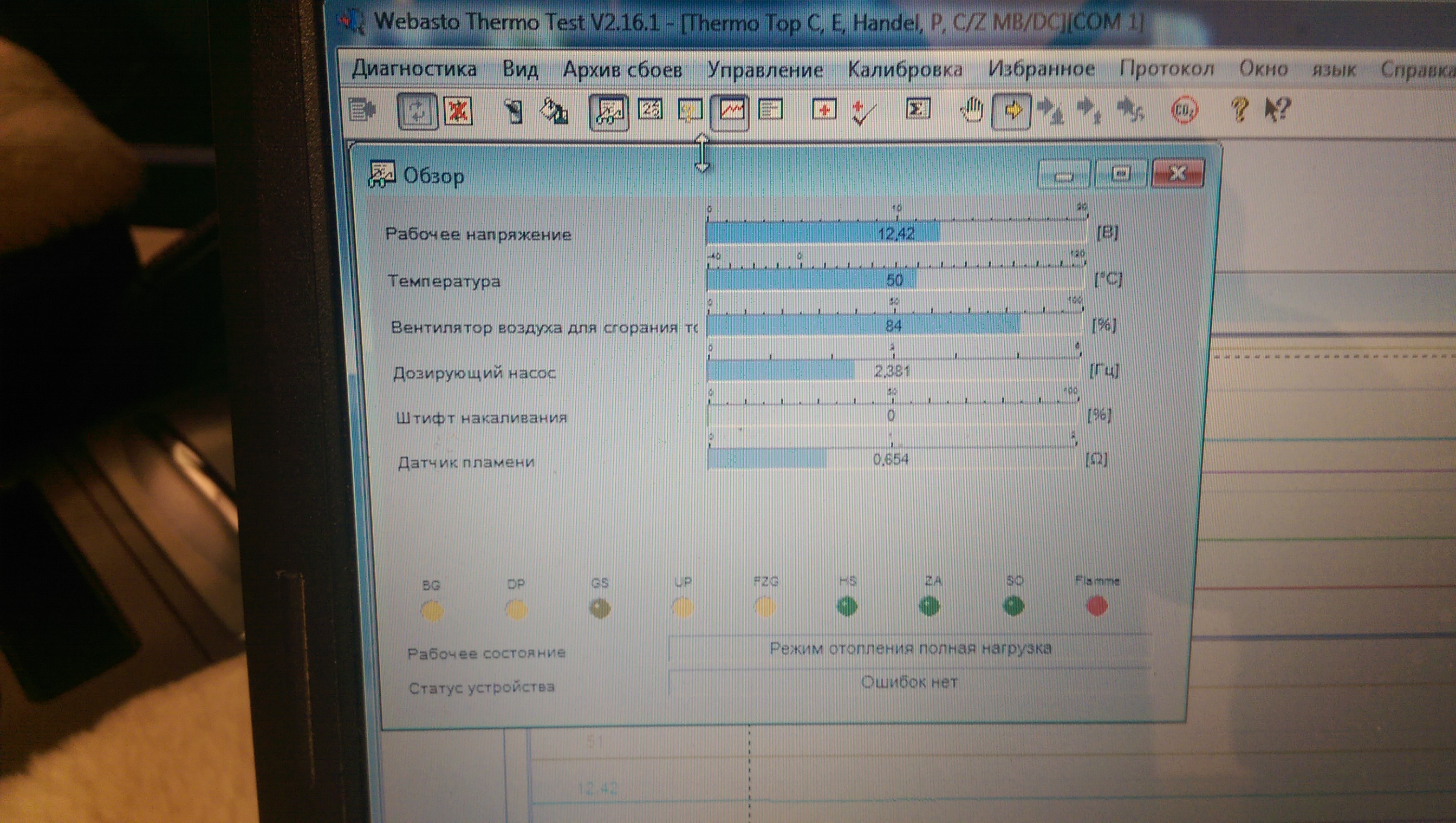Image resolution: width=1456 pixels, height=823 pixels.
Task: Open the Протокол menu
Action: pyautogui.click(x=1167, y=69)
